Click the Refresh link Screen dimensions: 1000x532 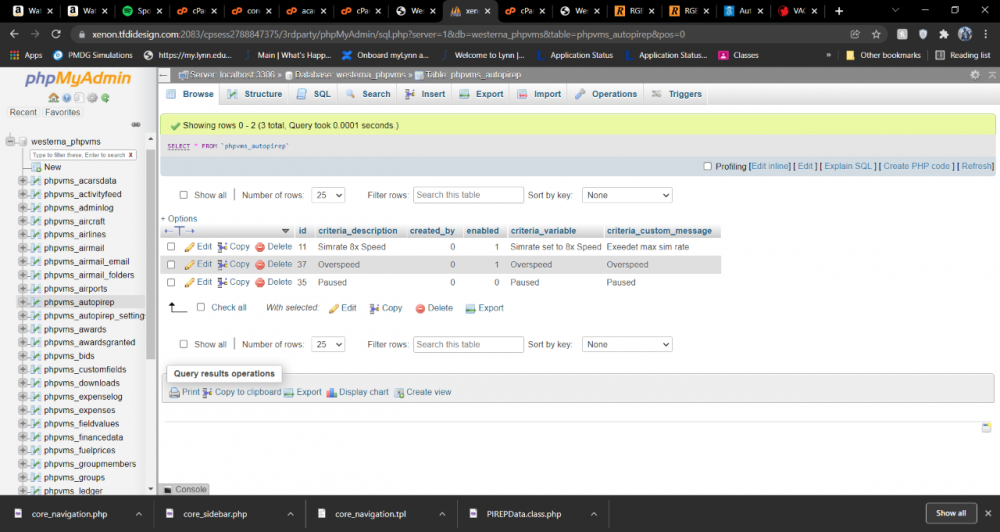click(x=976, y=166)
